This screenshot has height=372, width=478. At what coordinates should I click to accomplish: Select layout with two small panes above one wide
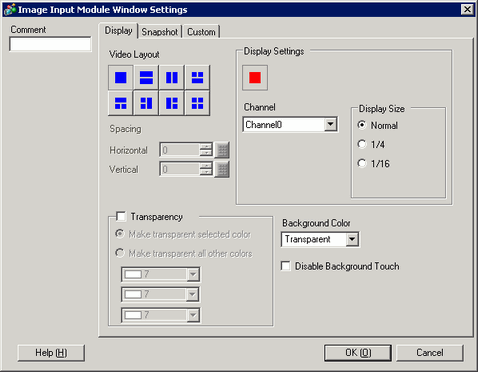pyautogui.click(x=197, y=77)
